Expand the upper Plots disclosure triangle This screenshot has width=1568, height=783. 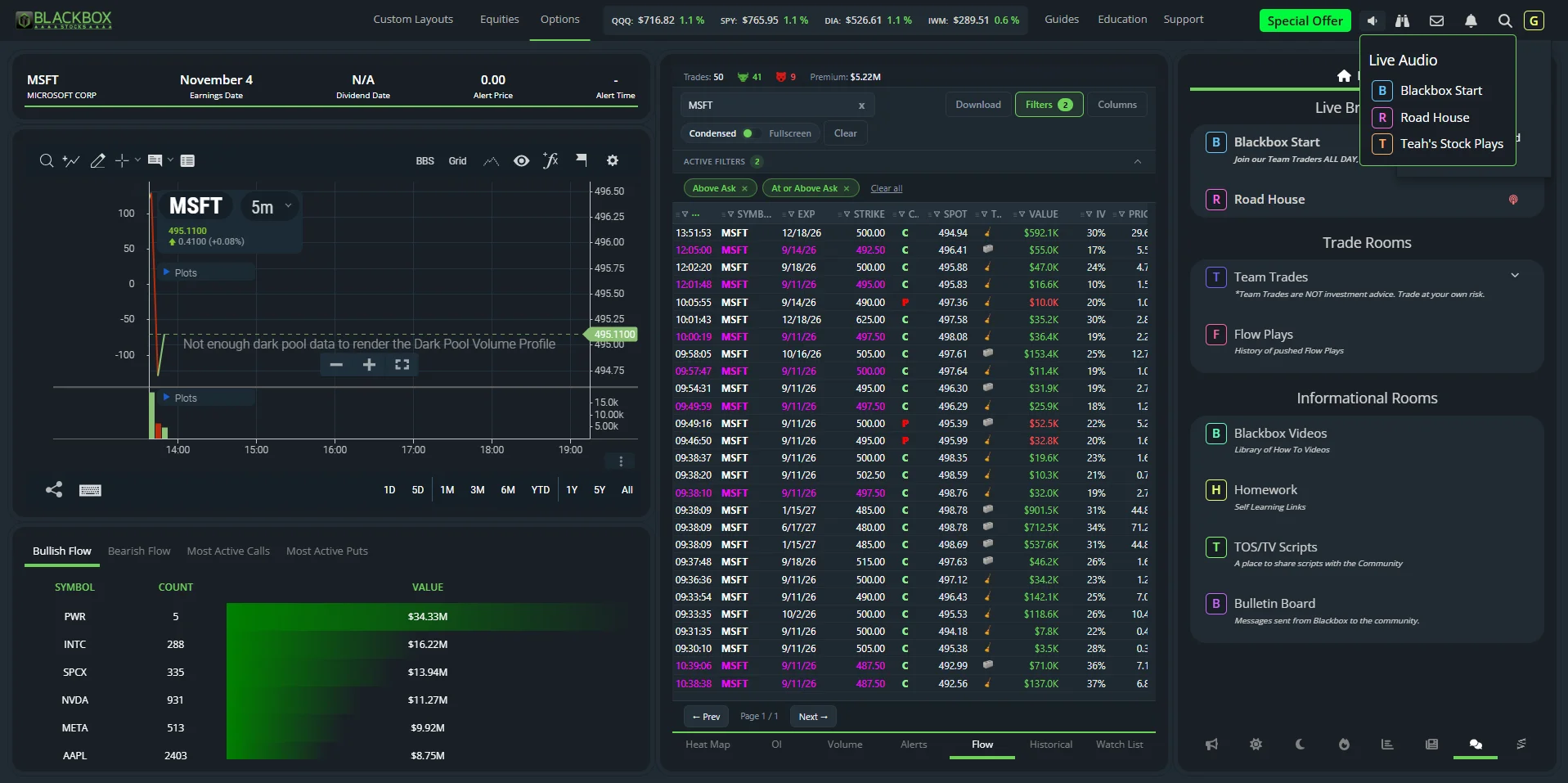tap(166, 272)
